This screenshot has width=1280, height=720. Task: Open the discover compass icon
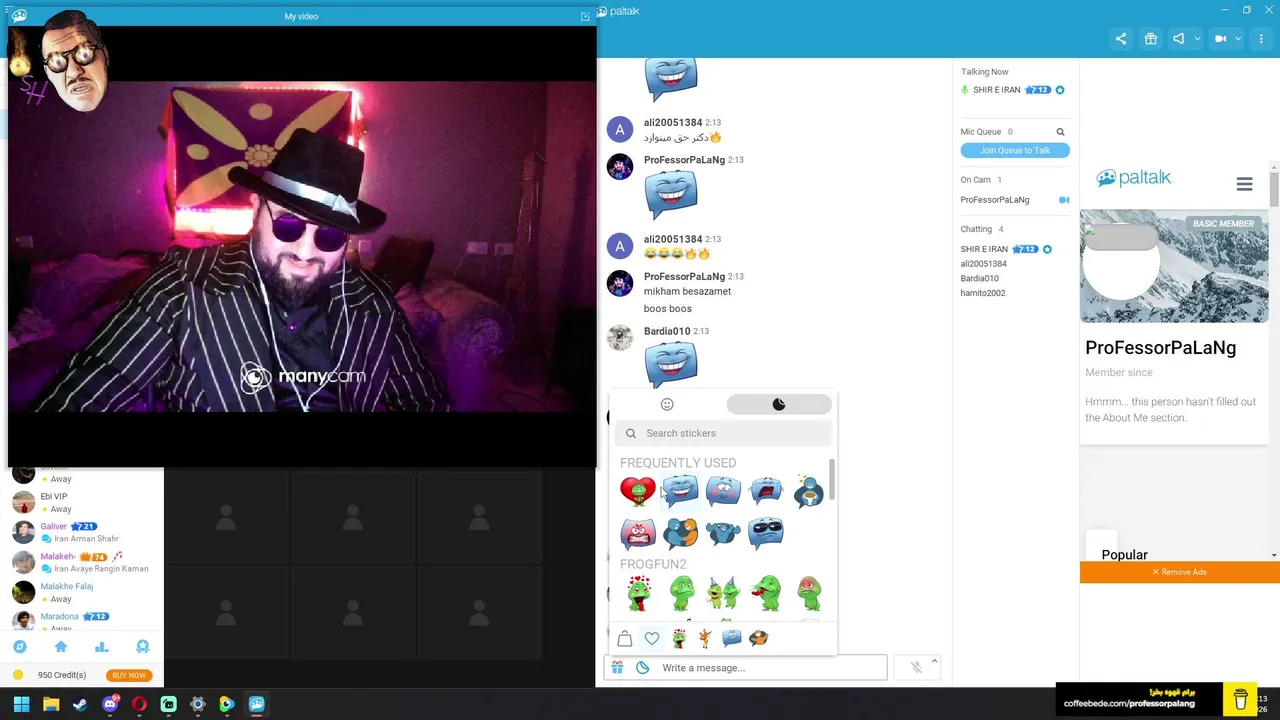[x=20, y=647]
